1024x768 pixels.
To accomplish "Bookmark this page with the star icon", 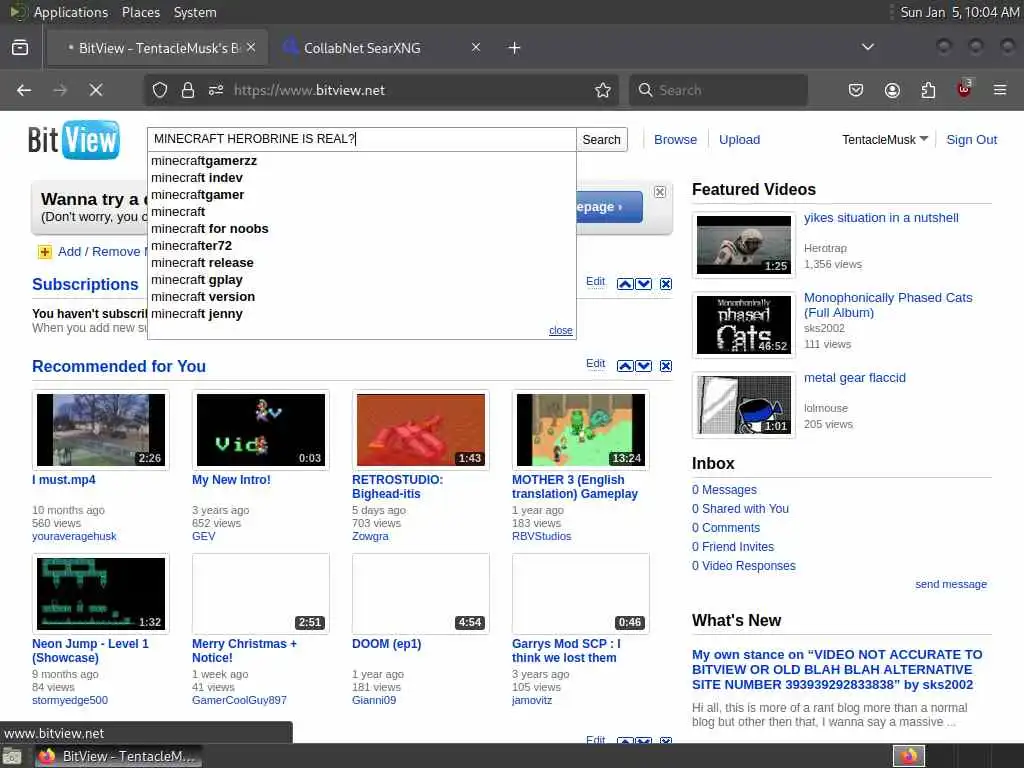I will tap(603, 90).
